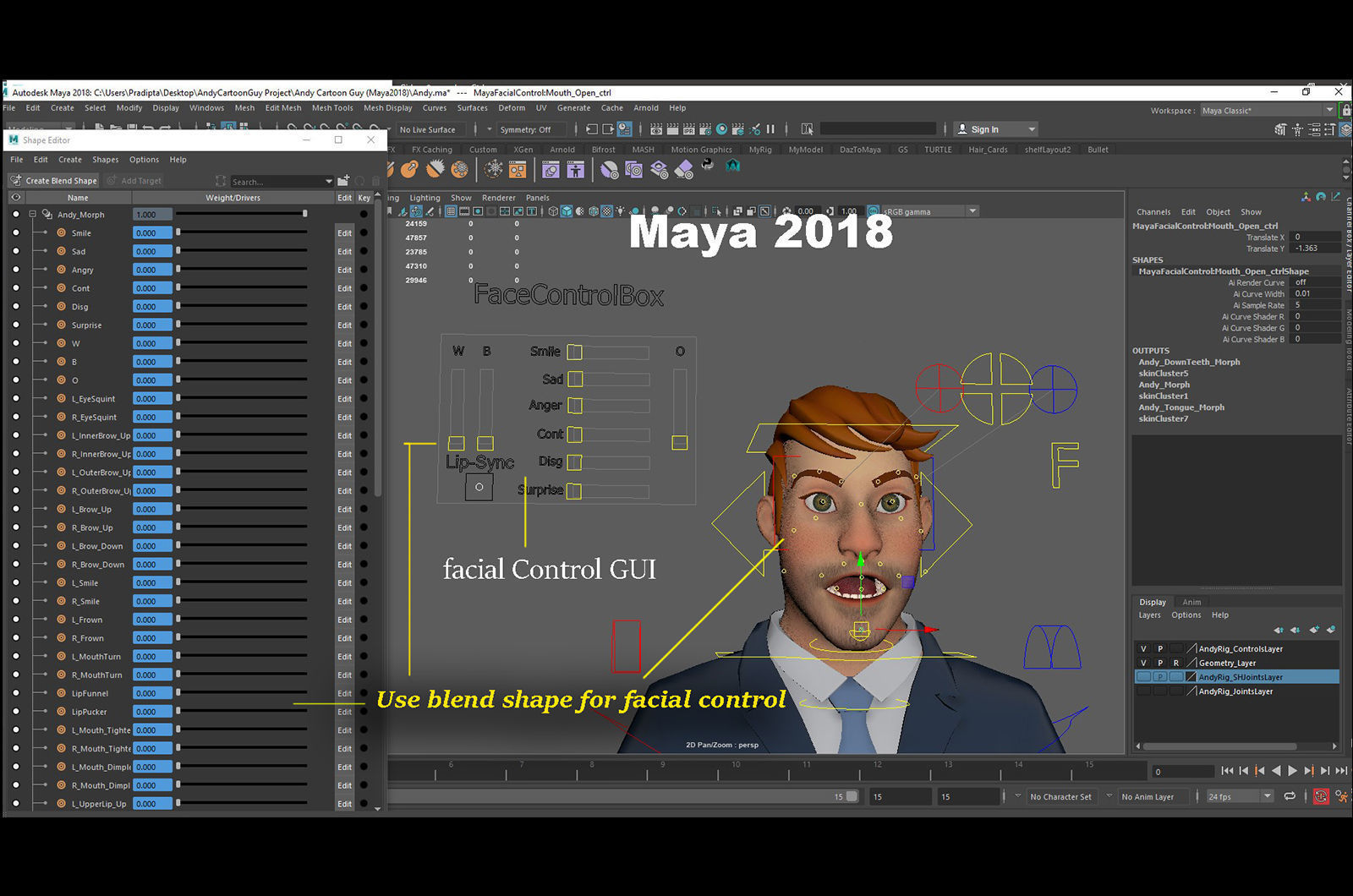Screen dimensions: 1353x896
Task: Toggle the R box of Geometry_Layer
Action: point(1176,663)
